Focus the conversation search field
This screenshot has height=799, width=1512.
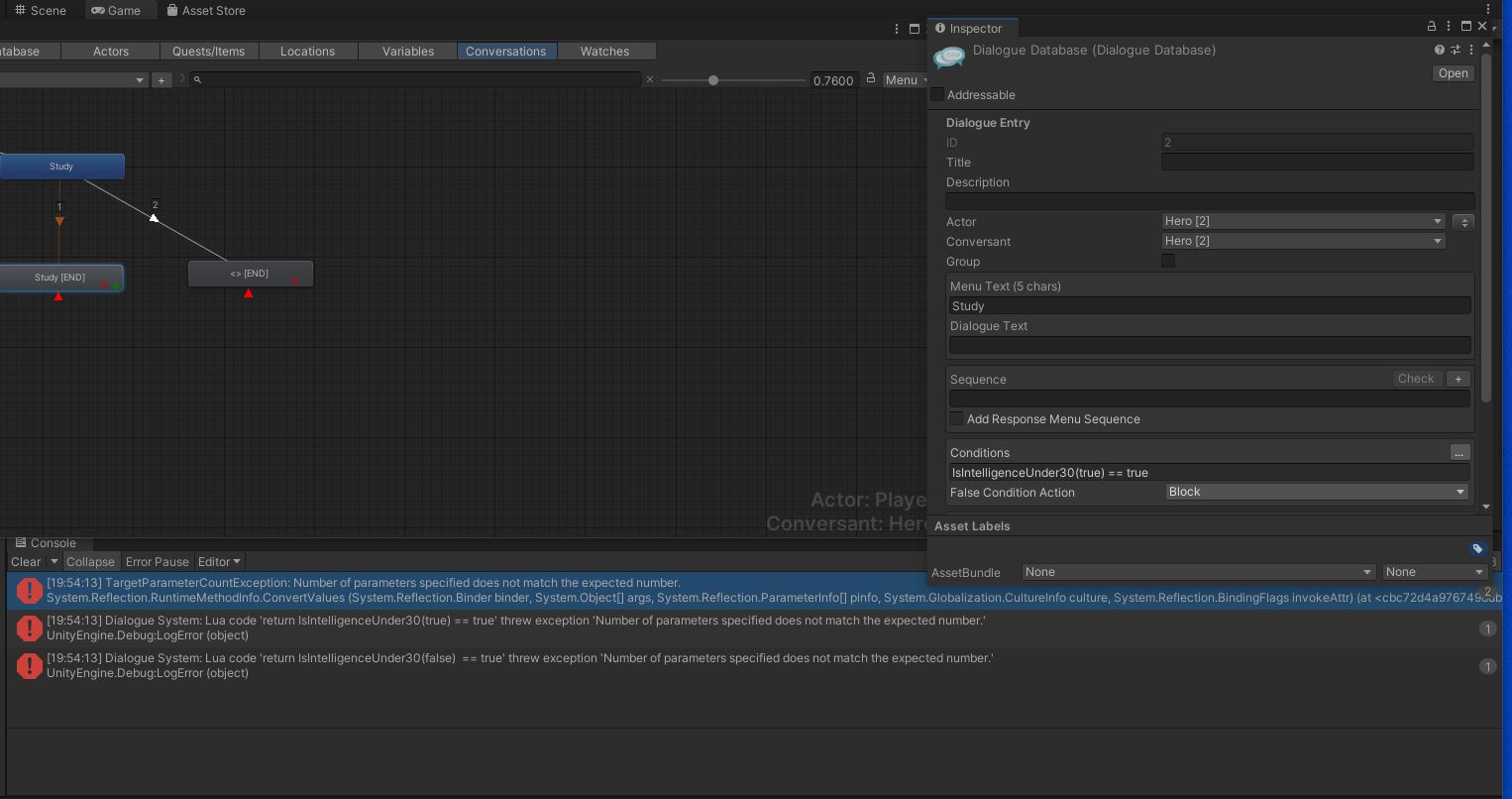click(x=415, y=79)
